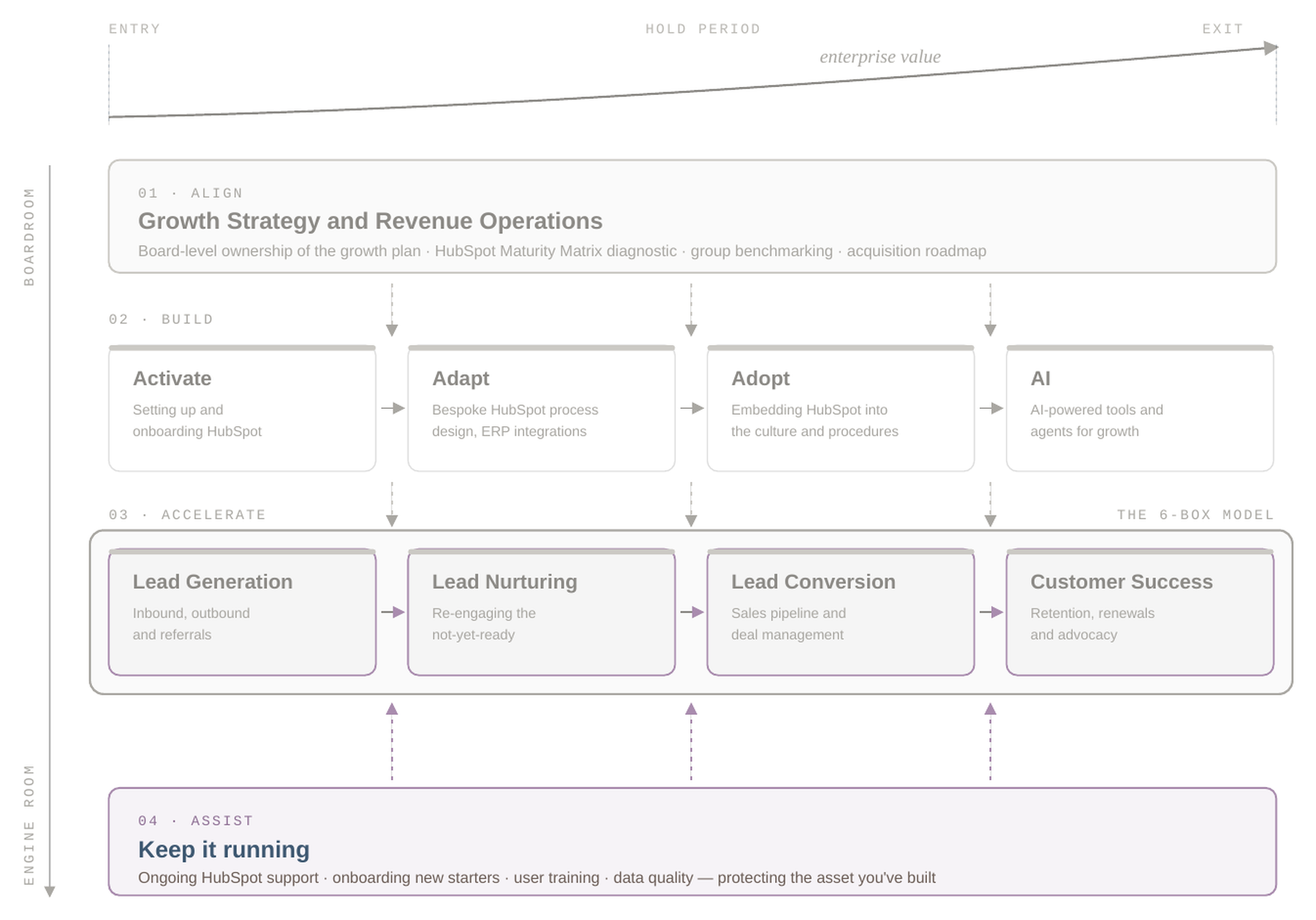This screenshot has height=920, width=1316.
Task: Click 'Retention, renewals and advocacy' text
Action: [1092, 624]
